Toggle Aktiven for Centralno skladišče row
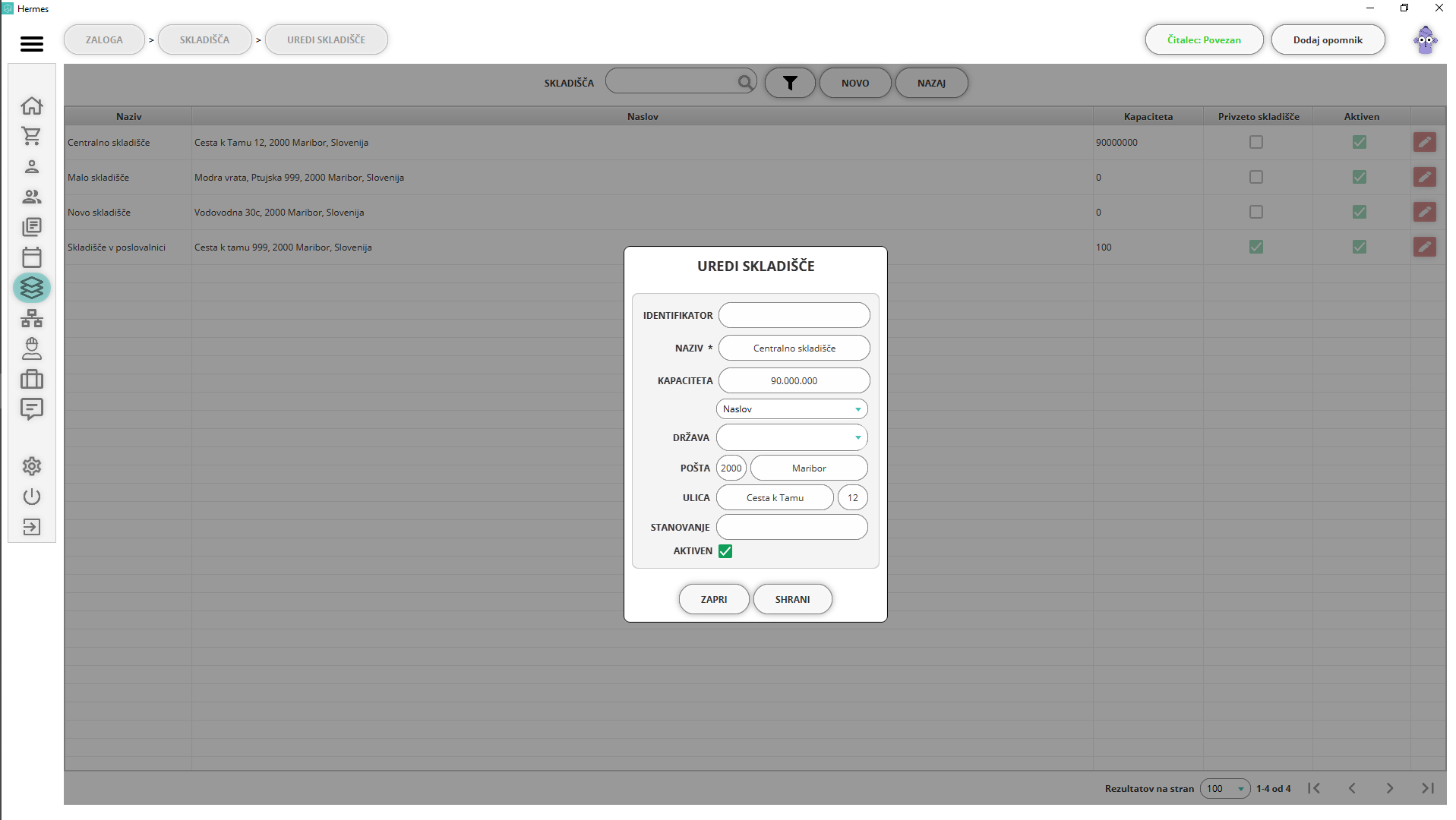The height and width of the screenshot is (820, 1456). [x=1360, y=142]
